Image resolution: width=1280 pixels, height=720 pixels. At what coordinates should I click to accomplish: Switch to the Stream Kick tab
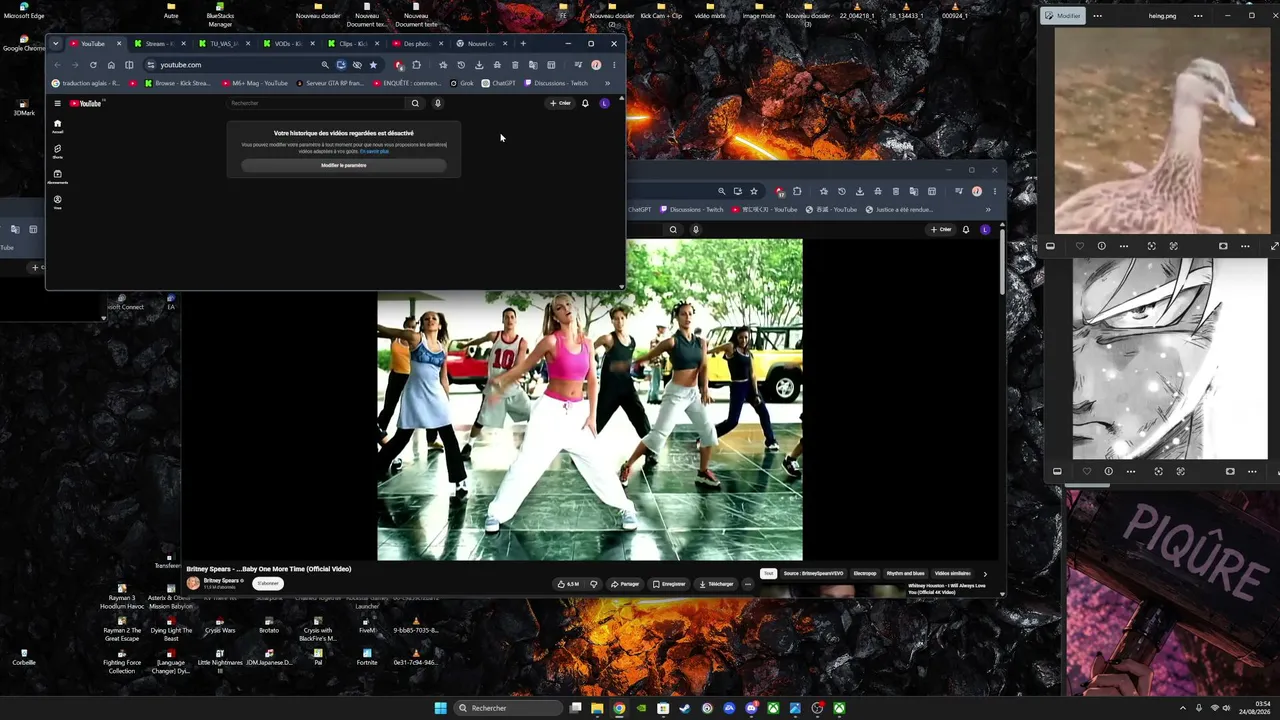(158, 44)
